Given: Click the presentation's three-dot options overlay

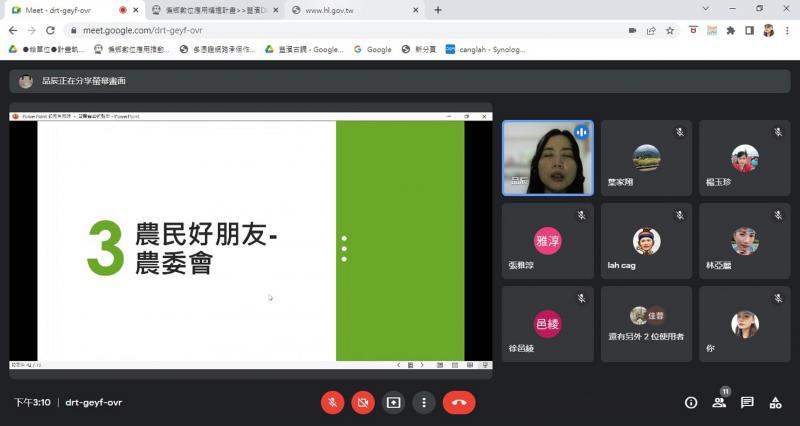Looking at the screenshot, I should (x=344, y=249).
